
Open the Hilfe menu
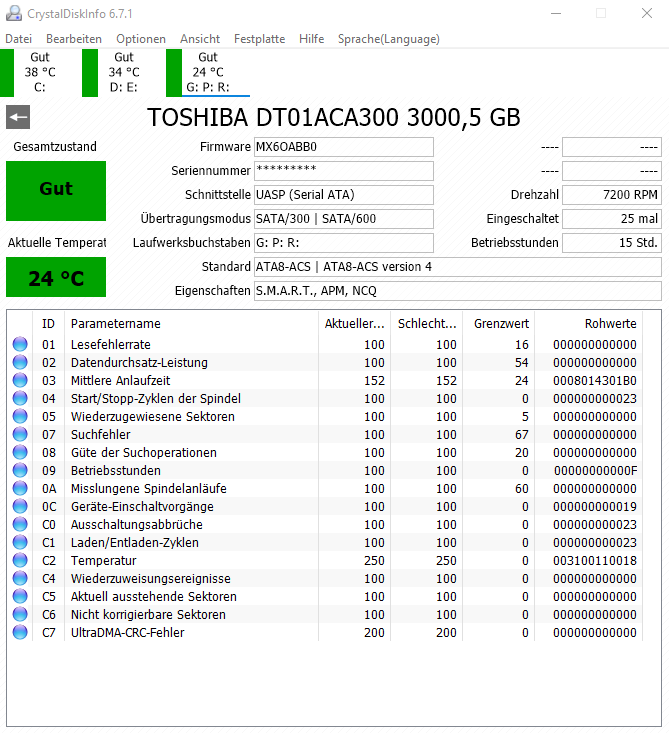click(x=311, y=39)
